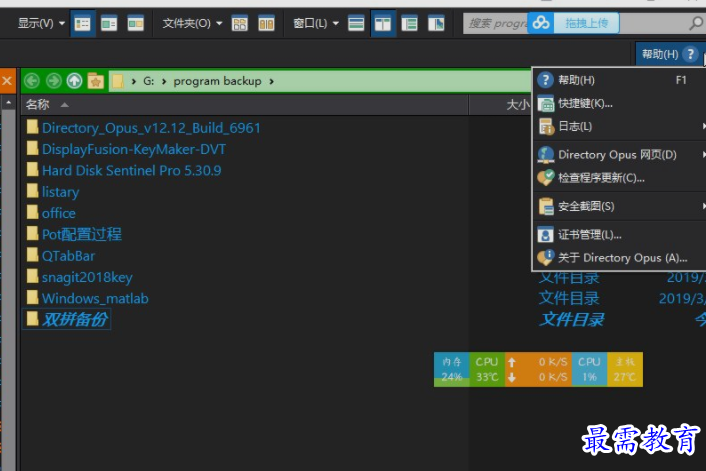Click the cloud upload icon

pos(541,23)
